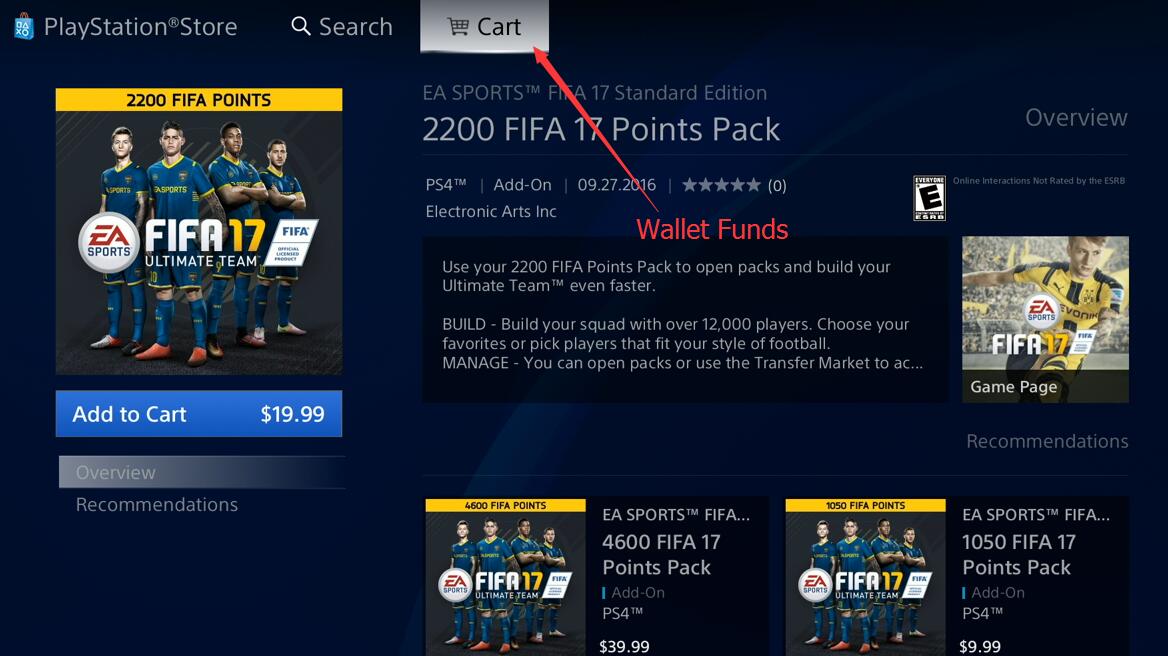1168x656 pixels.
Task: Click the Search magnifying glass icon
Action: point(300,27)
